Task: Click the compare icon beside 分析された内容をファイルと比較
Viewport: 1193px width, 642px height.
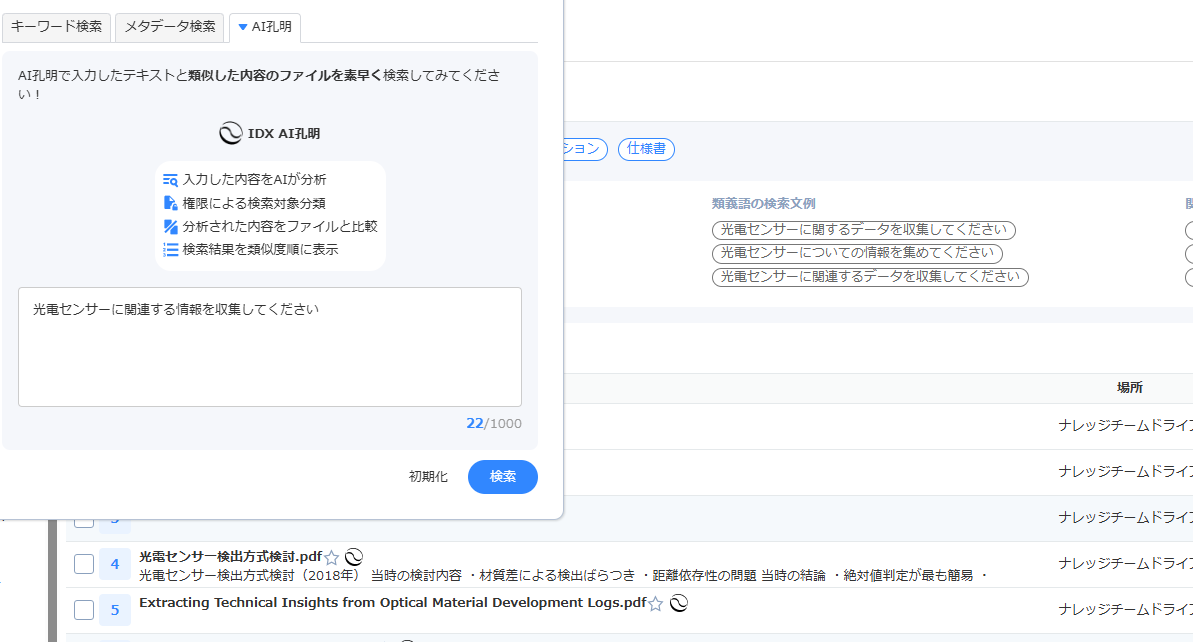Action: coord(170,226)
